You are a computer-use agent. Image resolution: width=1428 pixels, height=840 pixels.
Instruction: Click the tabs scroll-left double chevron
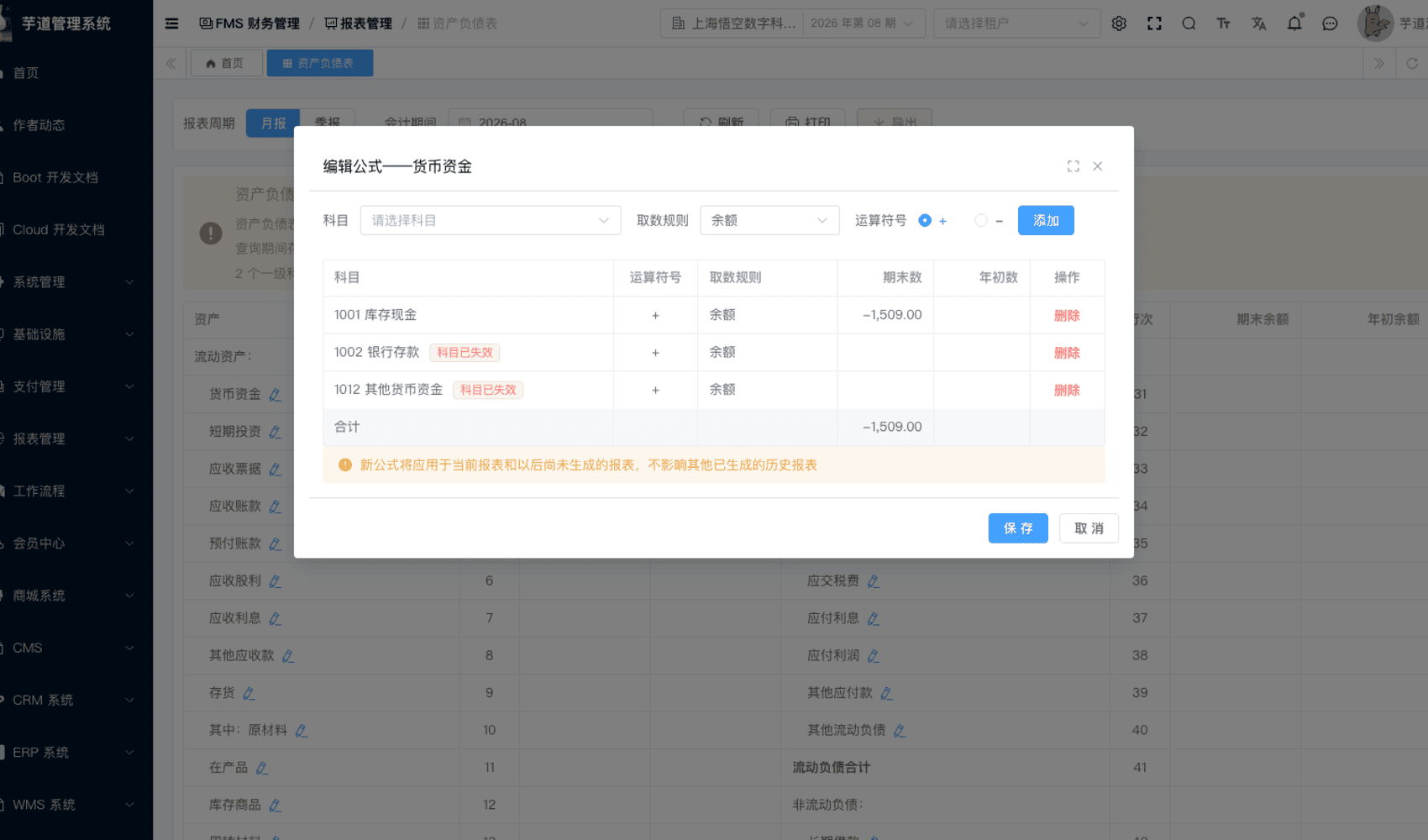point(171,63)
